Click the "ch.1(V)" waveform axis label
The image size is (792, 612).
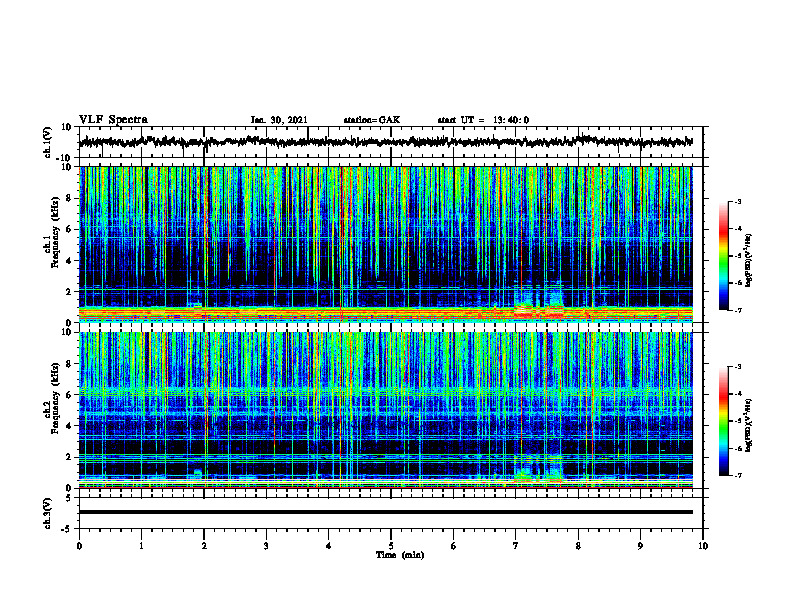tap(48, 142)
